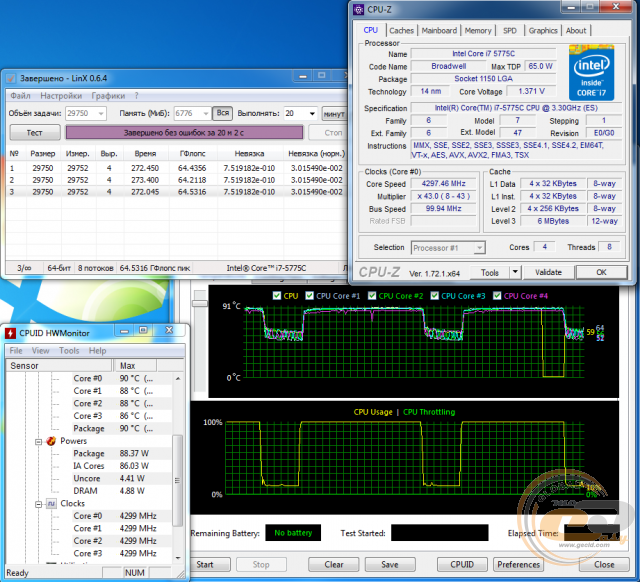Viewport: 640px width, 582px height.
Task: Toggle the CPU Core #2 graph checkbox
Action: (372, 295)
